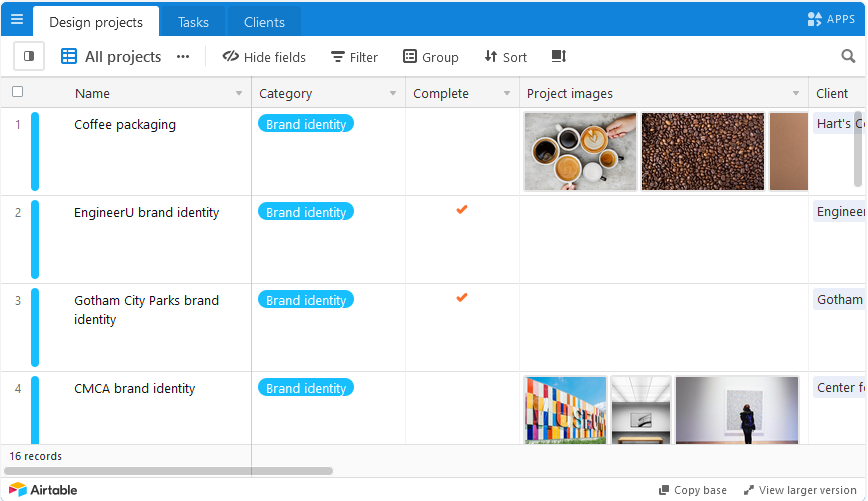Screen dimensions: 868x501
Task: Click the Copy base link
Action: [692, 490]
